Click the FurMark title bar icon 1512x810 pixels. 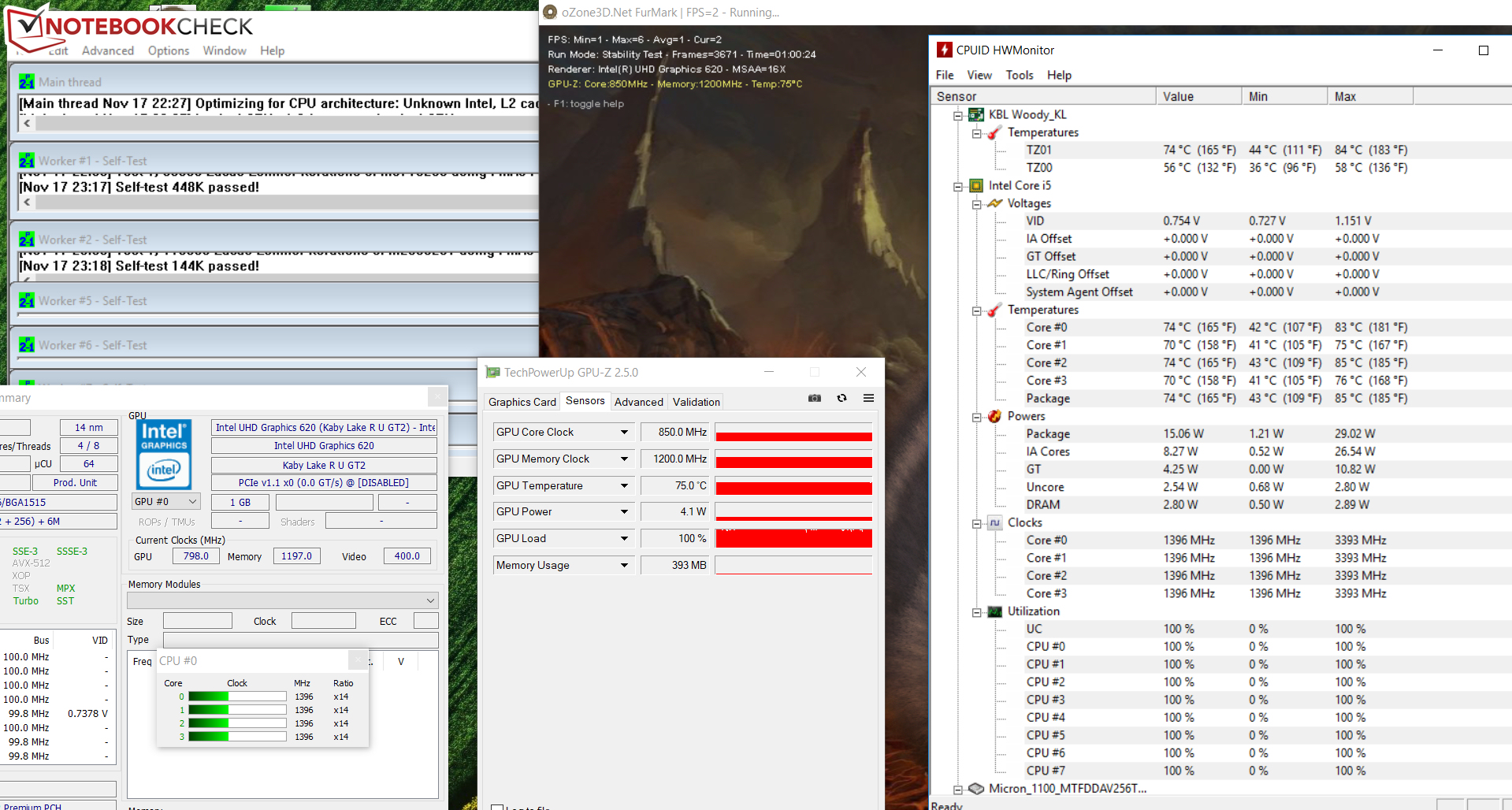[x=550, y=13]
